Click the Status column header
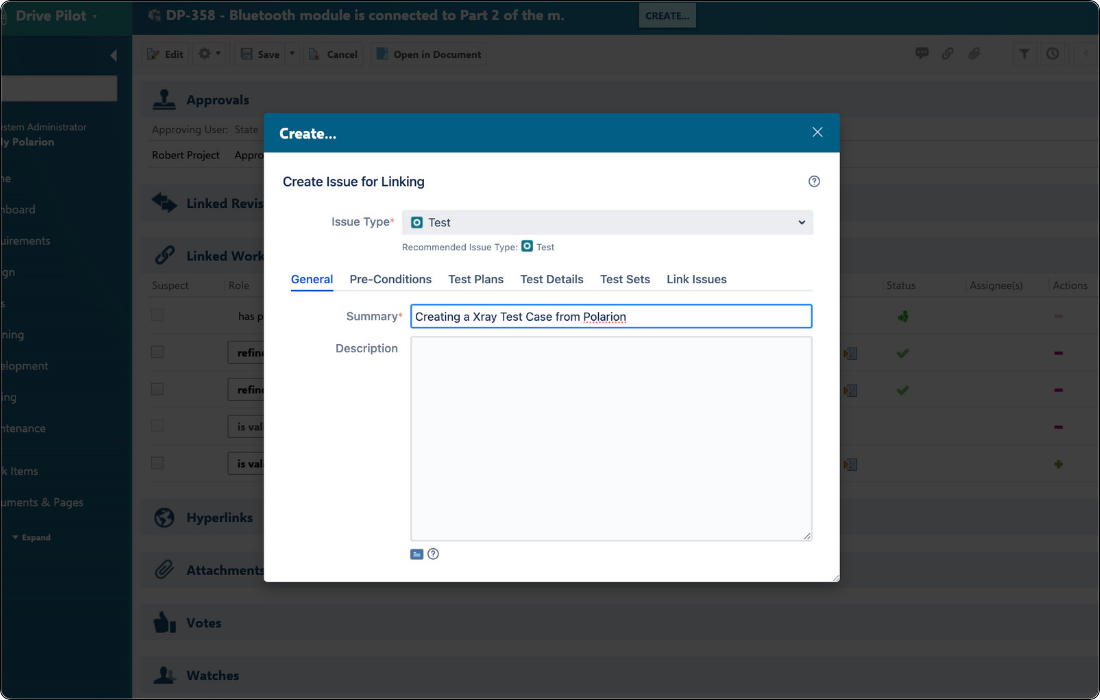Screen dimensions: 1100x700 tap(901, 285)
